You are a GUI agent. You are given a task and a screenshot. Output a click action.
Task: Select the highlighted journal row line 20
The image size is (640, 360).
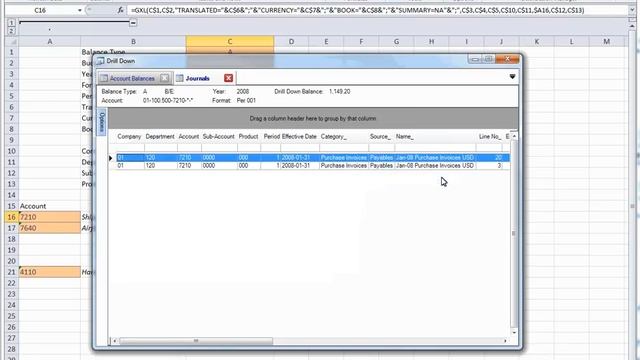point(313,158)
